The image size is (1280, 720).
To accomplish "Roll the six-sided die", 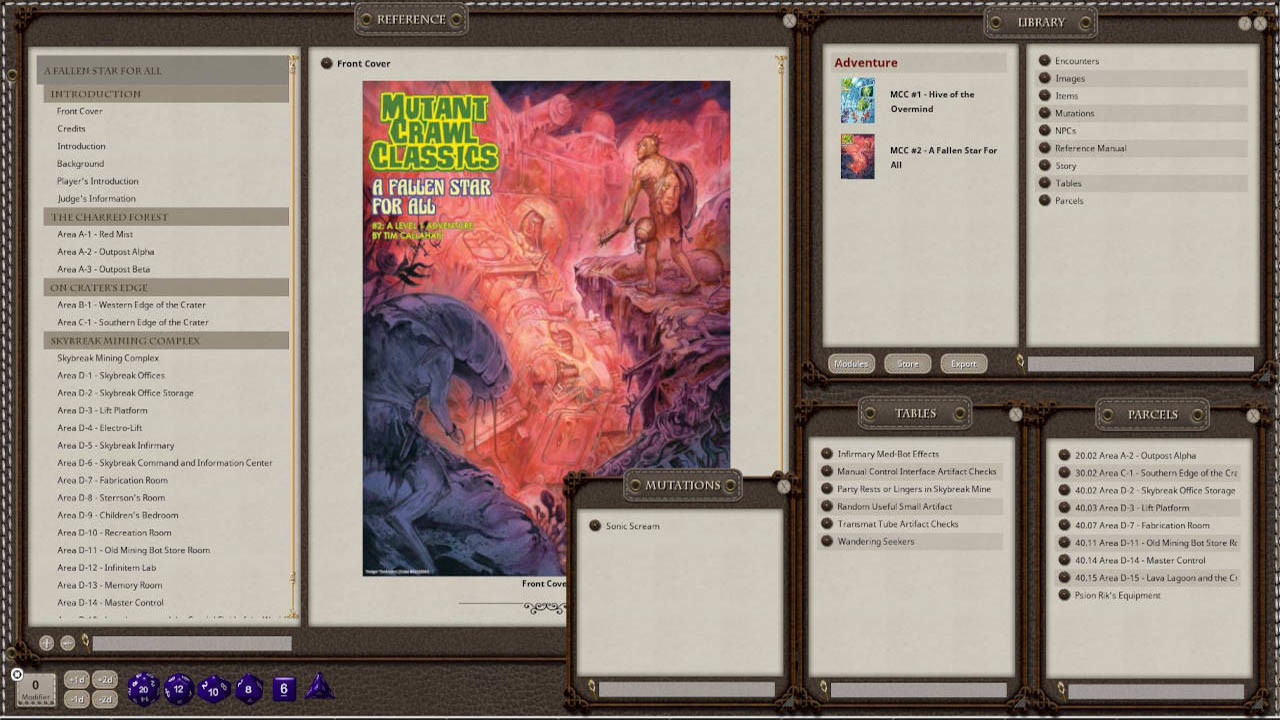I will [x=283, y=689].
